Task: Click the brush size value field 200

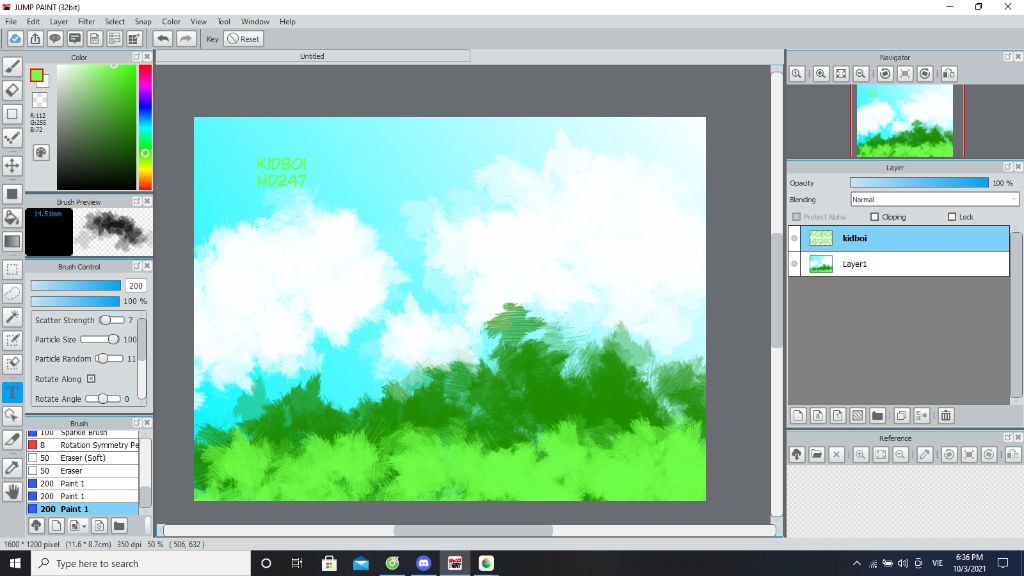Action: click(135, 285)
